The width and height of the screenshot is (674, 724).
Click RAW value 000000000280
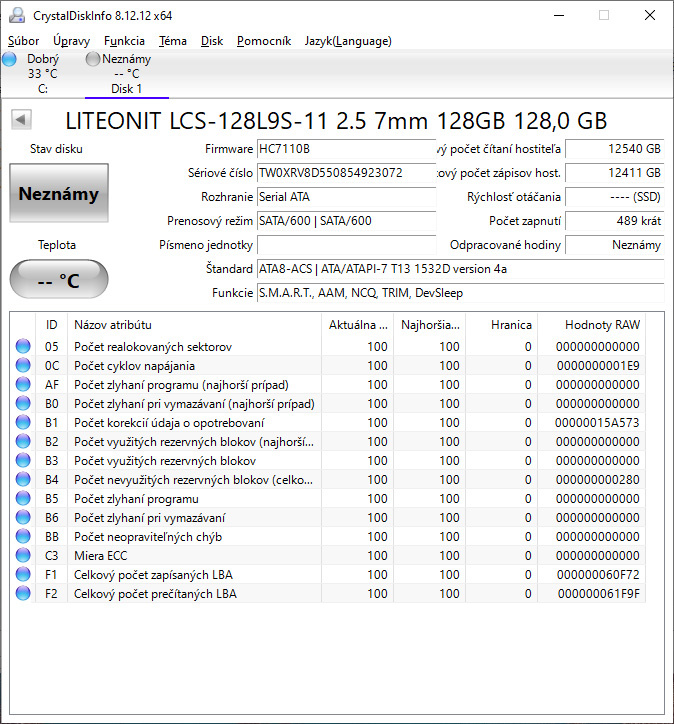click(x=597, y=480)
